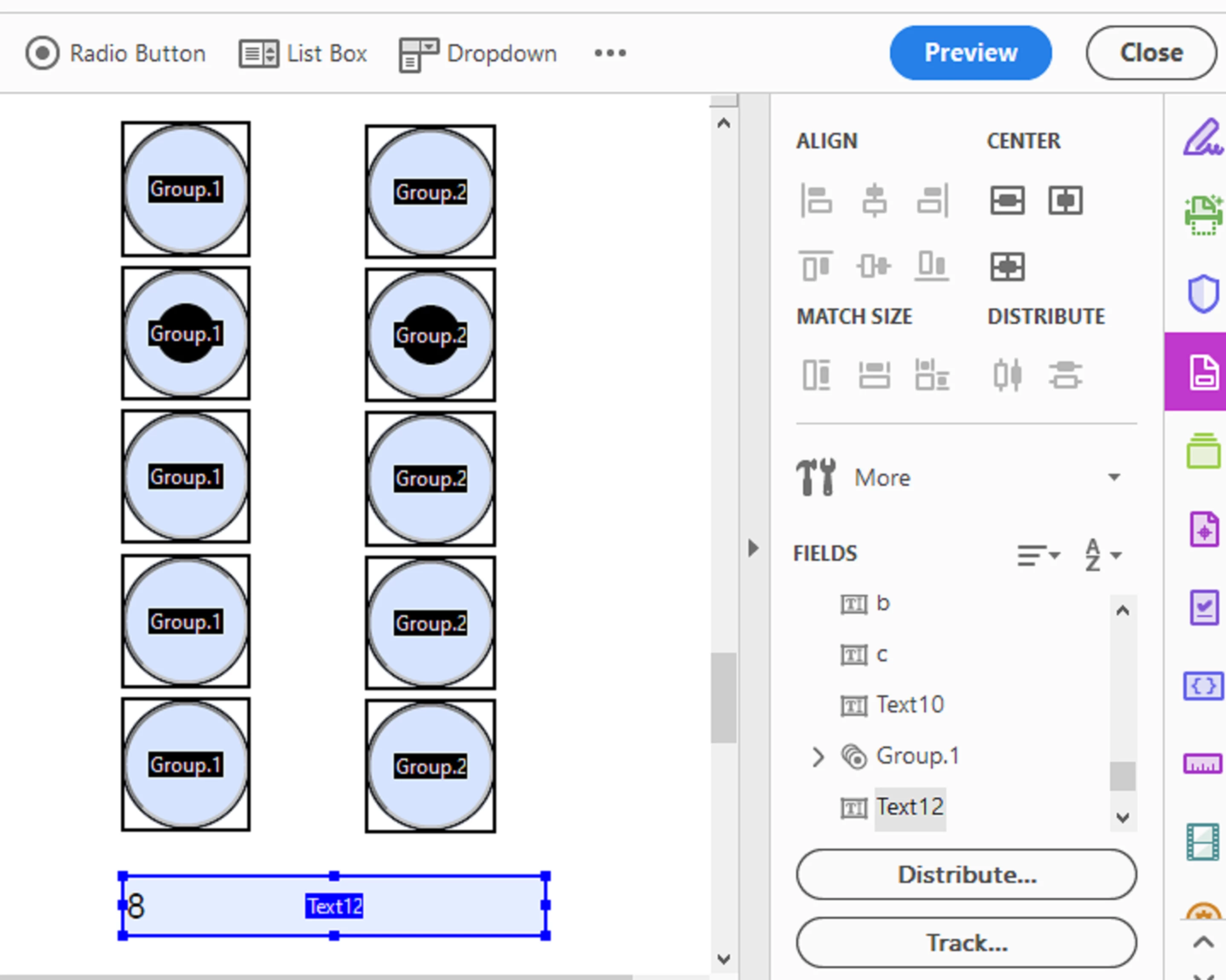Click the align top edges icon
The width and height of the screenshot is (1226, 980).
click(x=817, y=266)
